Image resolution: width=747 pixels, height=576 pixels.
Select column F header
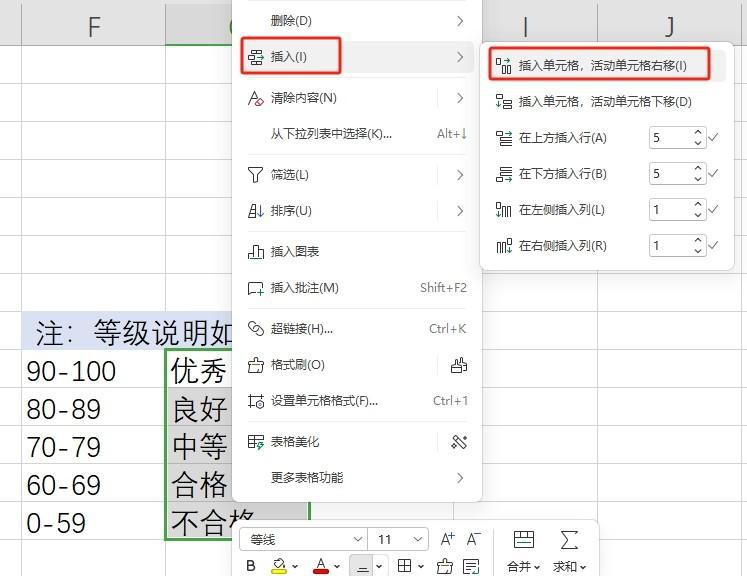pos(94,26)
